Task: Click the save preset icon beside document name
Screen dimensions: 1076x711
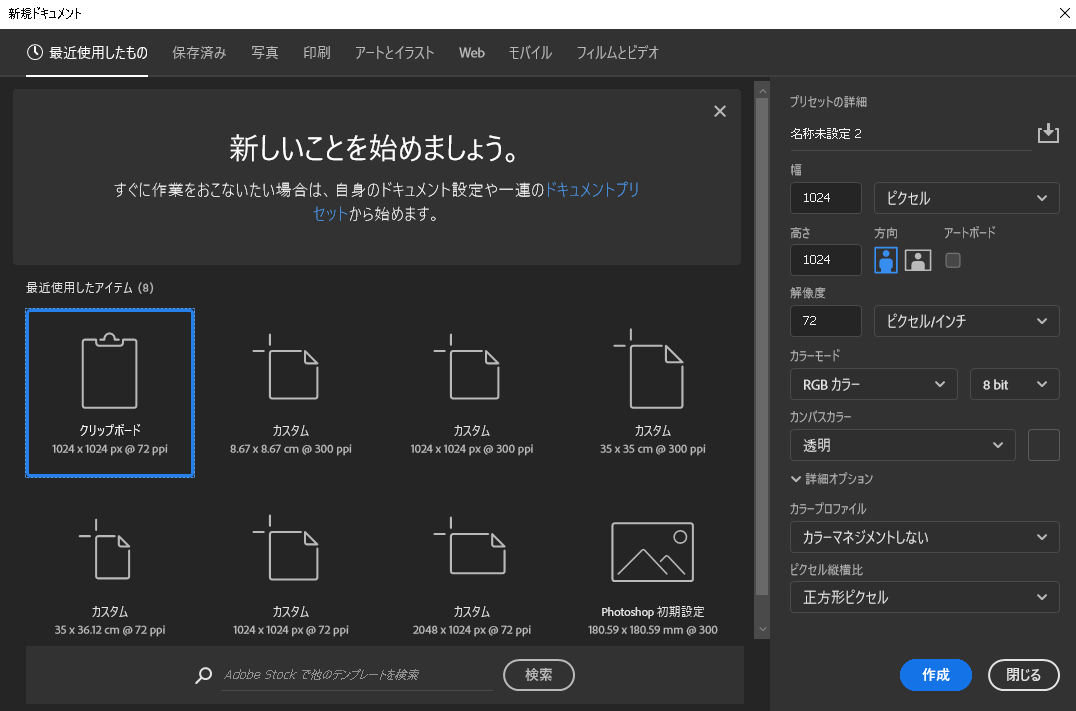Action: tap(1047, 133)
